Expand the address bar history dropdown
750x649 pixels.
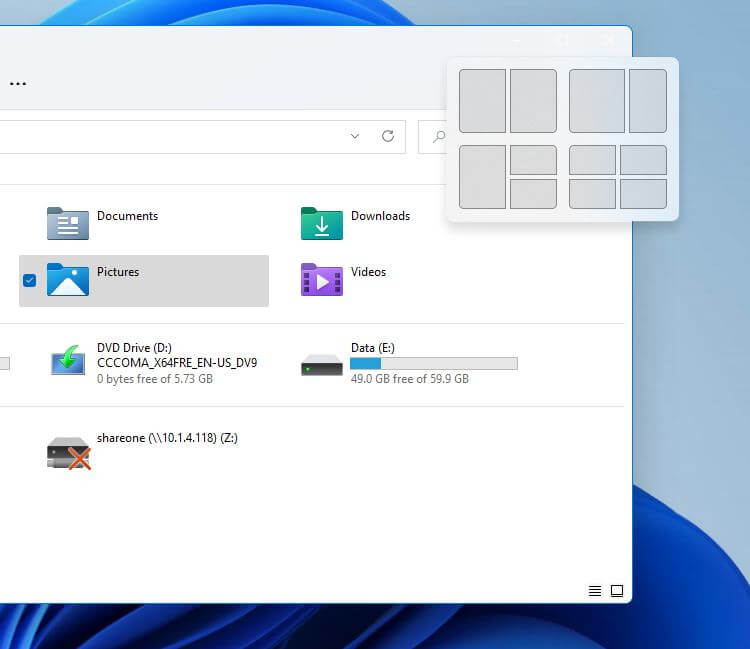coord(355,136)
